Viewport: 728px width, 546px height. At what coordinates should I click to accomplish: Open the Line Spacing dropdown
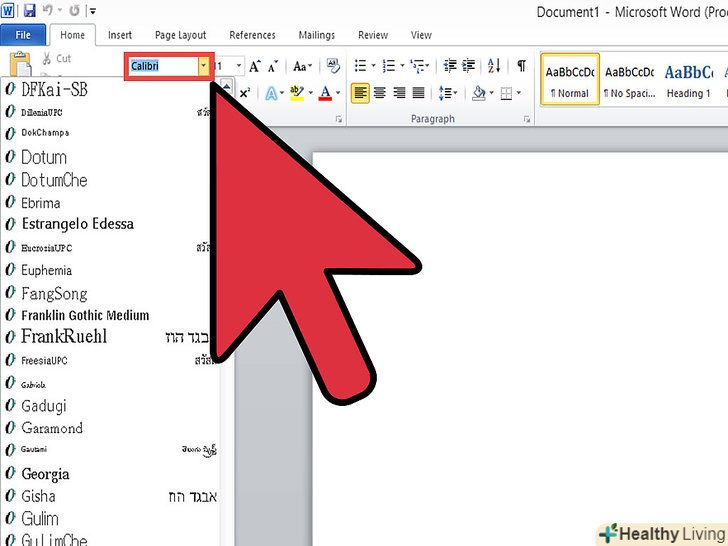click(x=448, y=93)
